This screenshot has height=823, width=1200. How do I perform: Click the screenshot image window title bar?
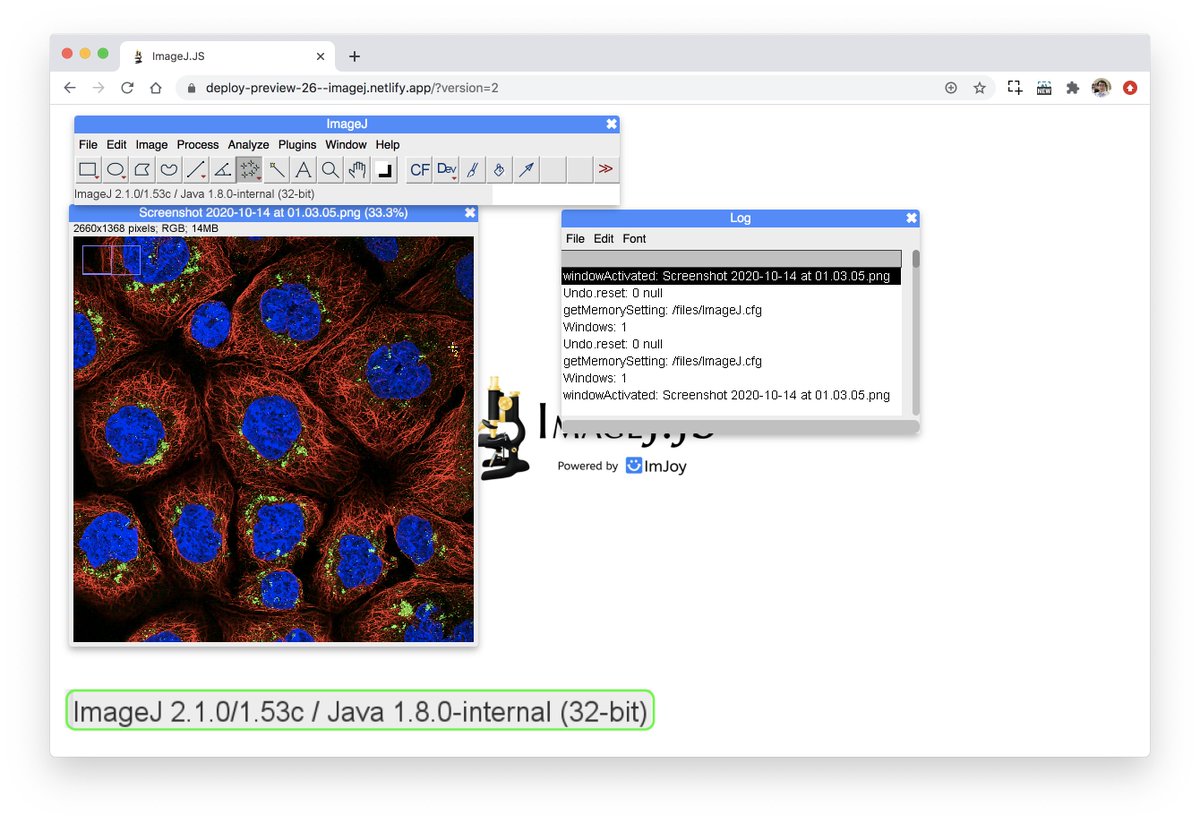tap(273, 213)
